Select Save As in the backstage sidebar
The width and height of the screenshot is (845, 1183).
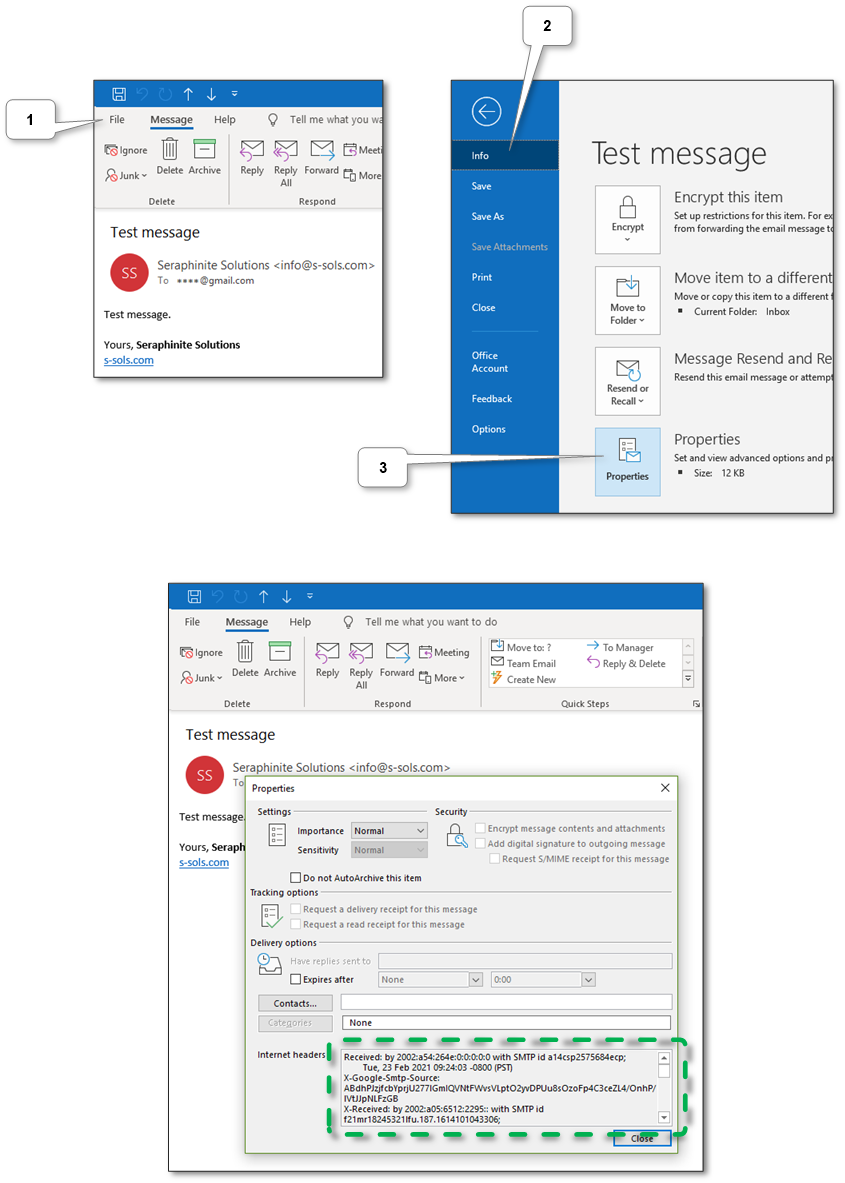490,215
